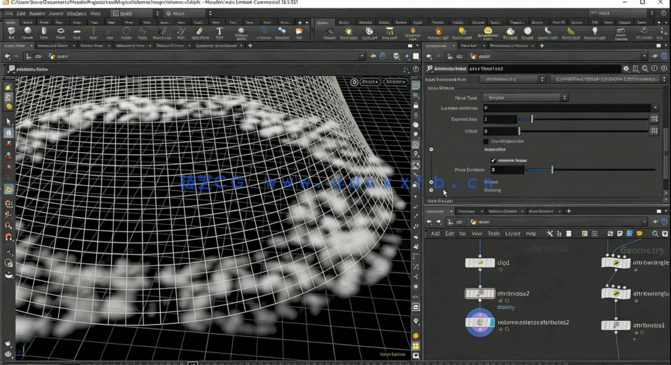The height and width of the screenshot is (365, 671).
Task: Open the network editor path dropdown arrow
Action: (644, 222)
